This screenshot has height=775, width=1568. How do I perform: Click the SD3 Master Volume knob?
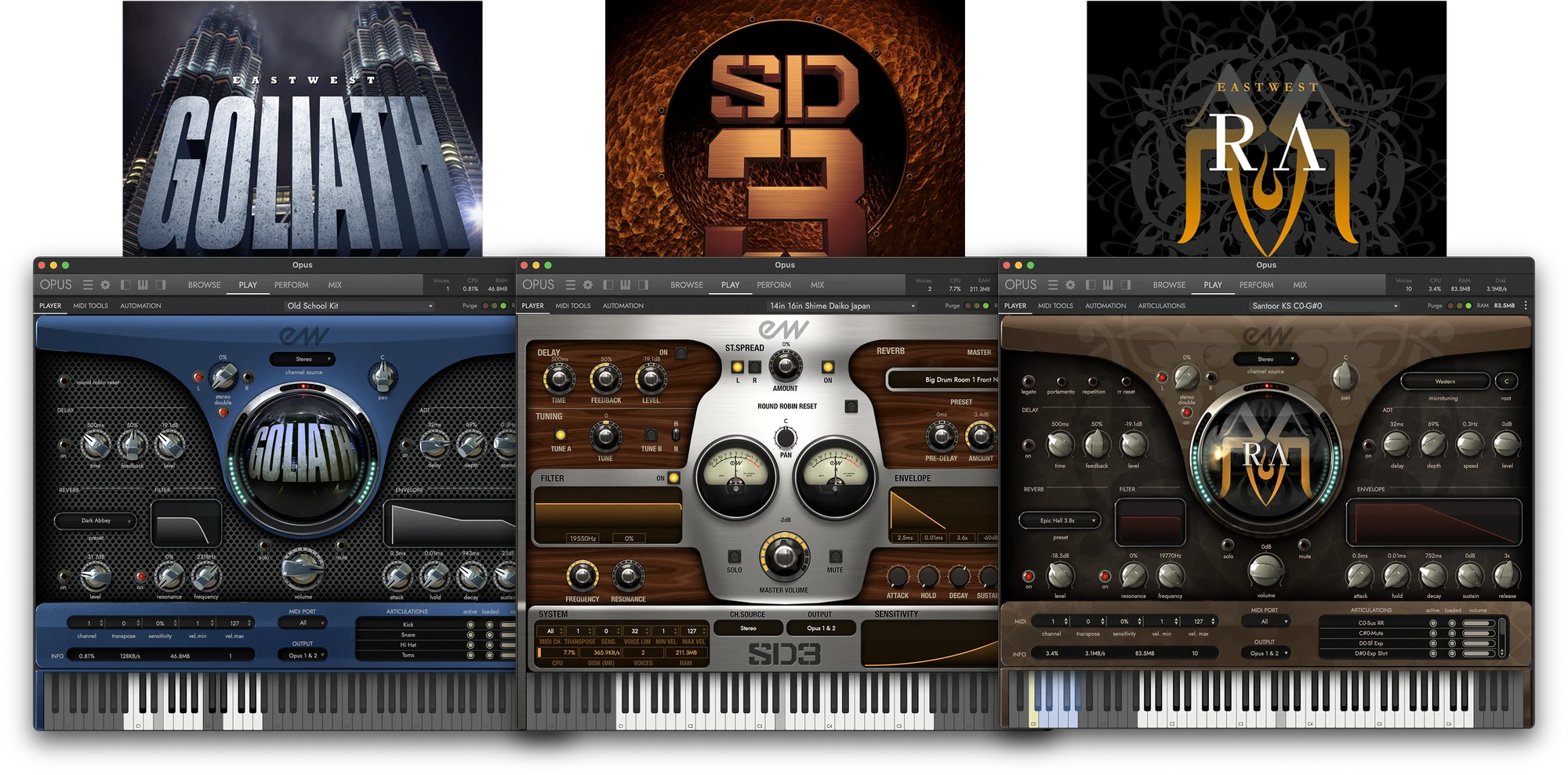[783, 557]
